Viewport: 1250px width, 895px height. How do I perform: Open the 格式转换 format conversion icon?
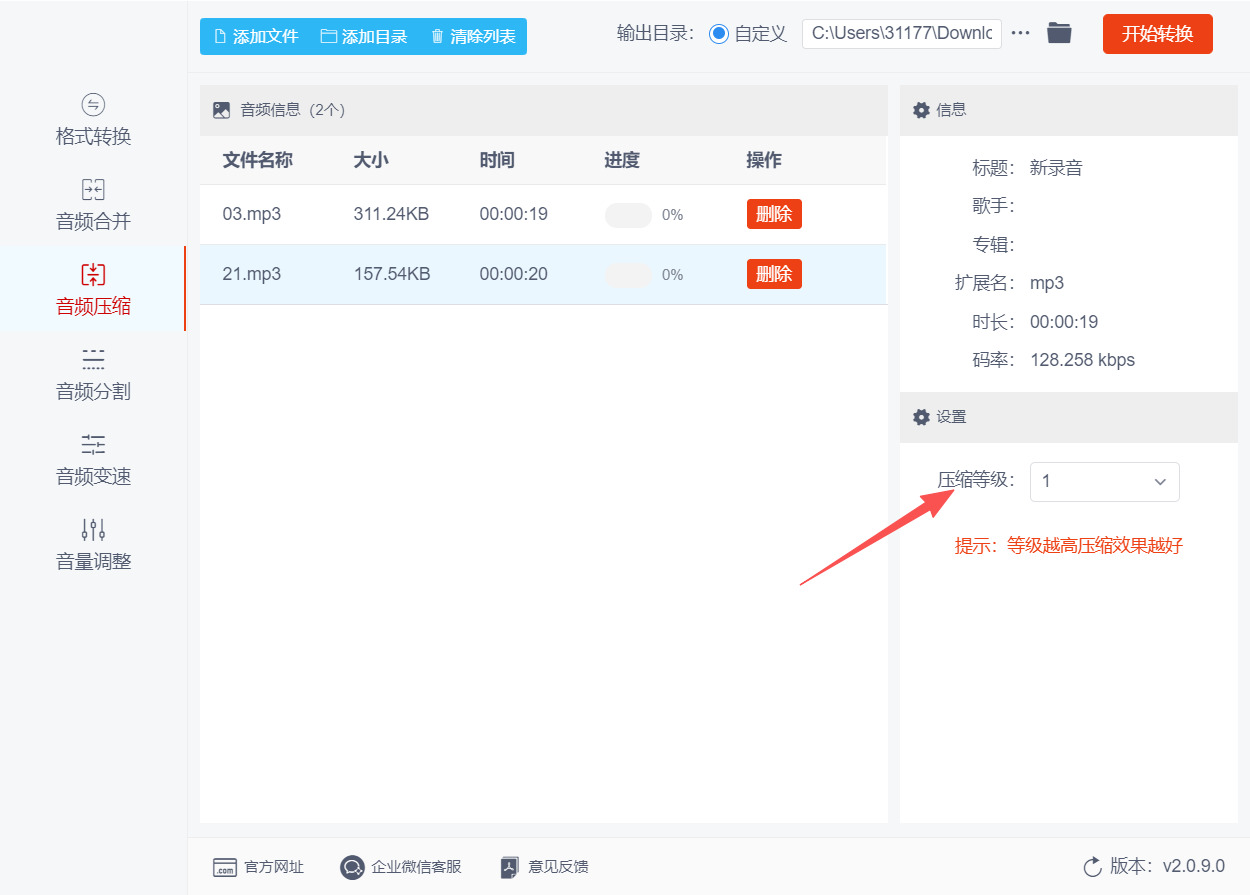tap(93, 105)
